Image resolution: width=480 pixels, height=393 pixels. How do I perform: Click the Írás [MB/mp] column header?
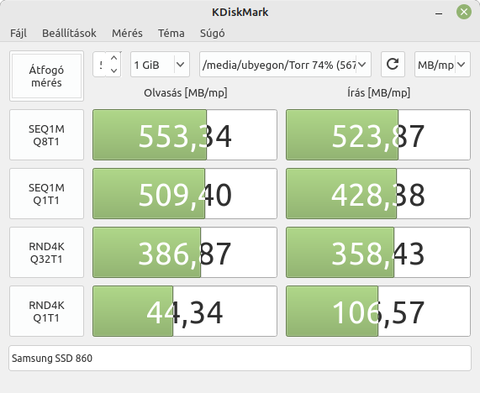click(x=379, y=93)
